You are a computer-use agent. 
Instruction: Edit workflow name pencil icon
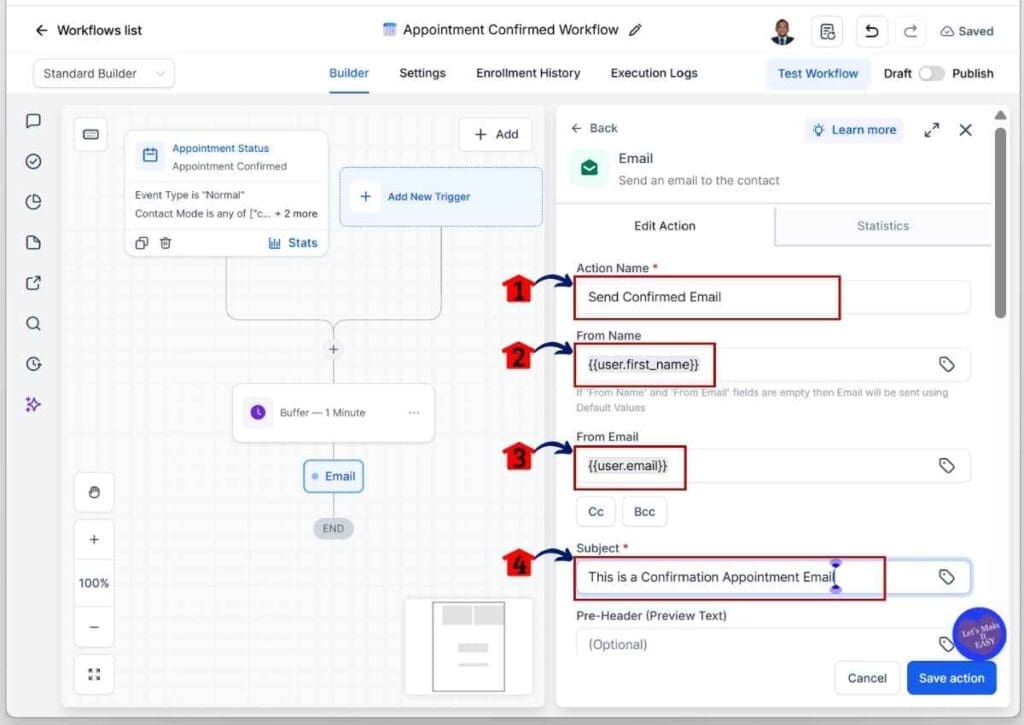635,30
